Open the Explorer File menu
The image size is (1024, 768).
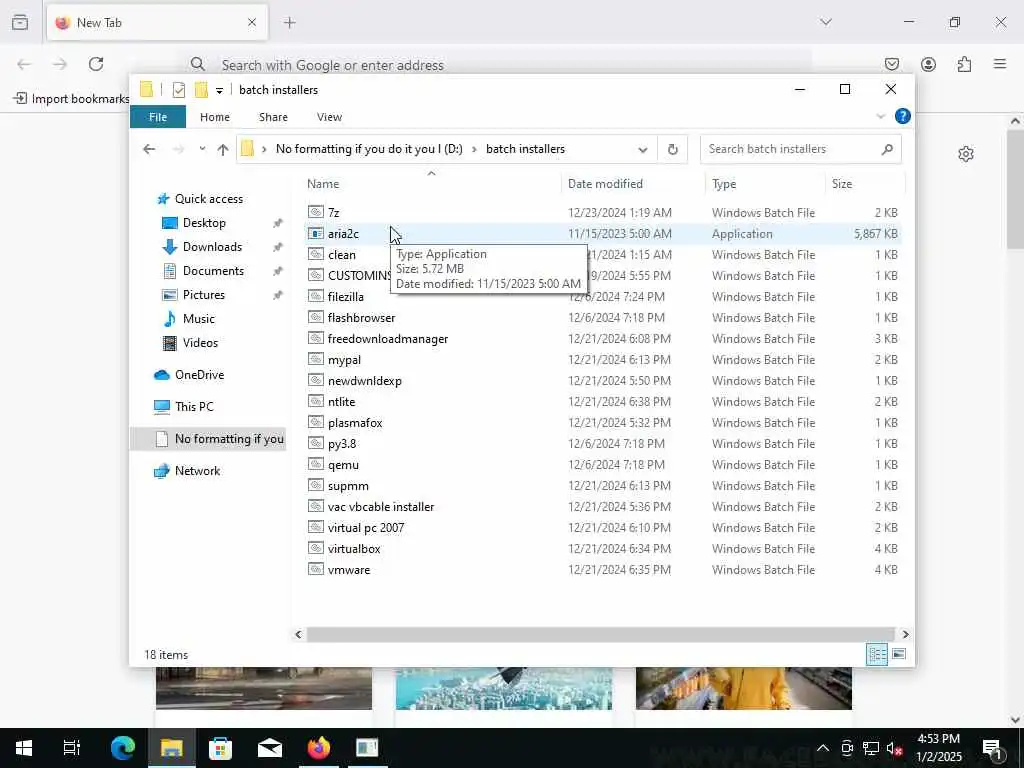pyautogui.click(x=158, y=117)
